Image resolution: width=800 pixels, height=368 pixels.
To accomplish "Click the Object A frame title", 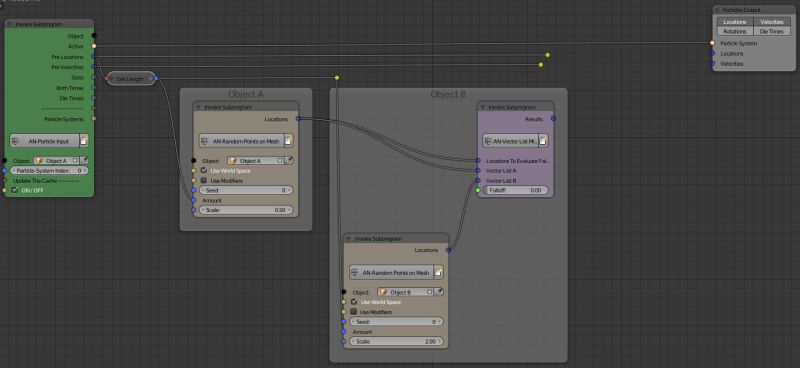I will coord(246,94).
